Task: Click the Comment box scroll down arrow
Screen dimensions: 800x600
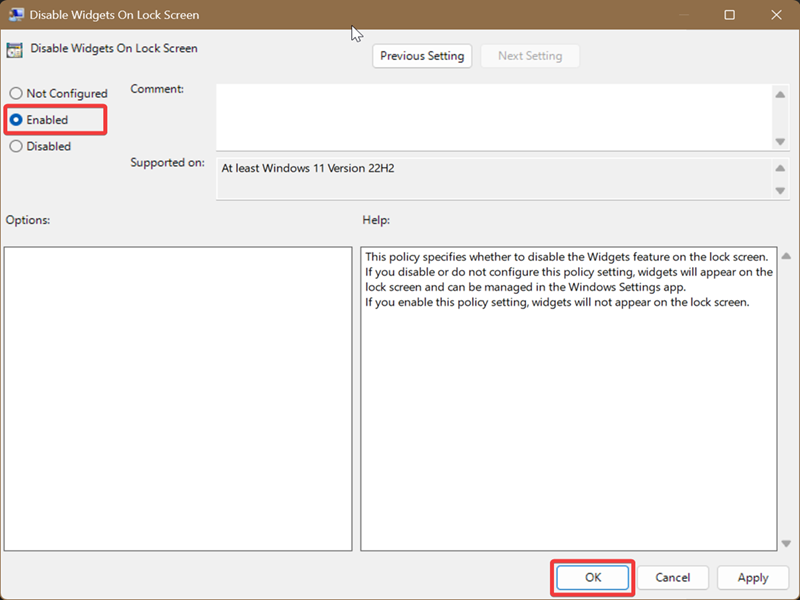Action: [x=780, y=141]
